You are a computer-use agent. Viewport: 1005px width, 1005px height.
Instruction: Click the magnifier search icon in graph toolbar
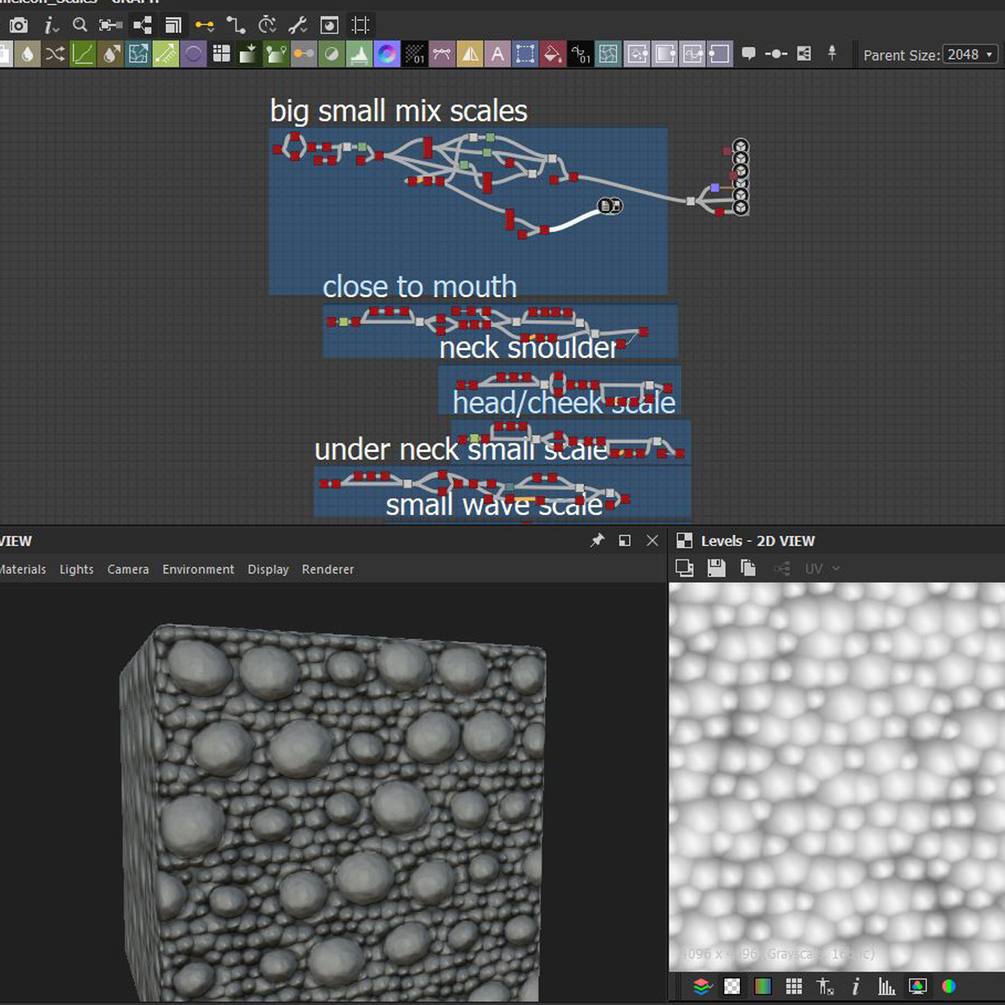pyautogui.click(x=80, y=25)
